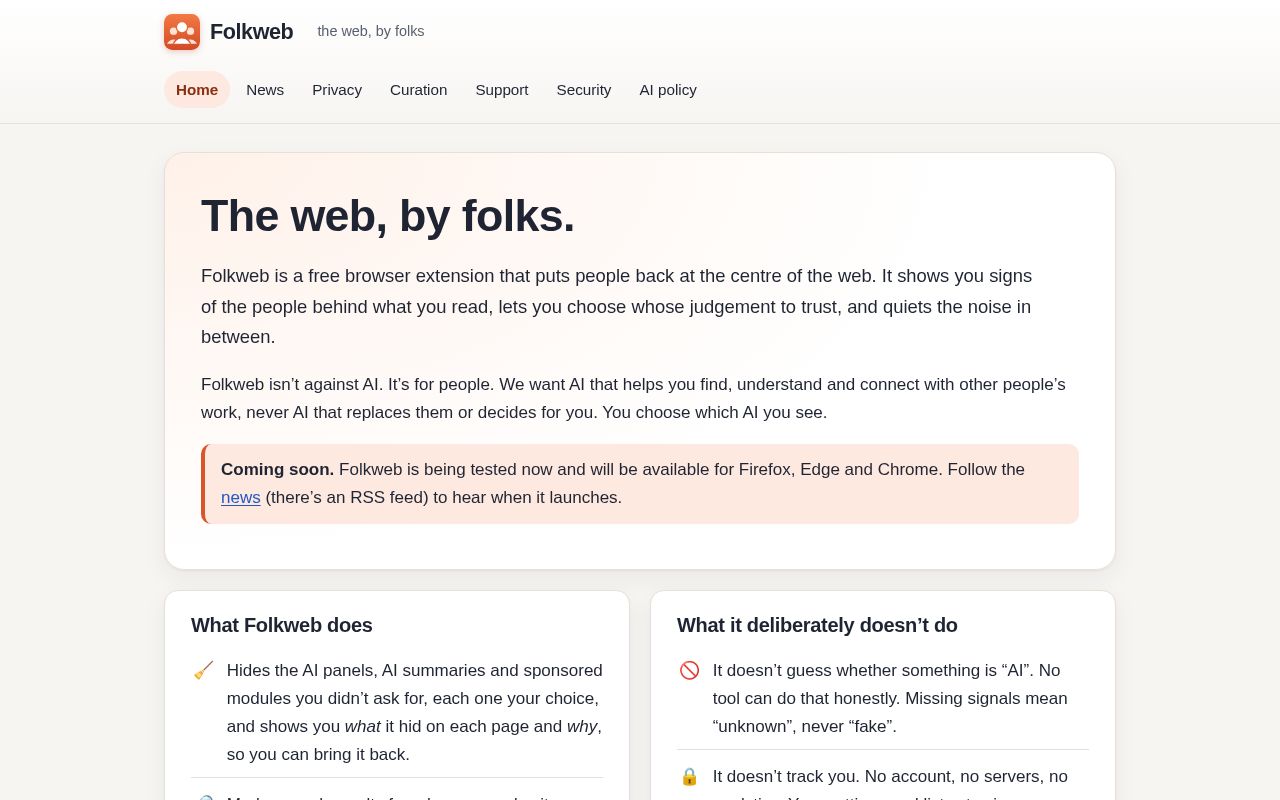
Task: Click the Folkweb site name link
Action: tap(251, 32)
